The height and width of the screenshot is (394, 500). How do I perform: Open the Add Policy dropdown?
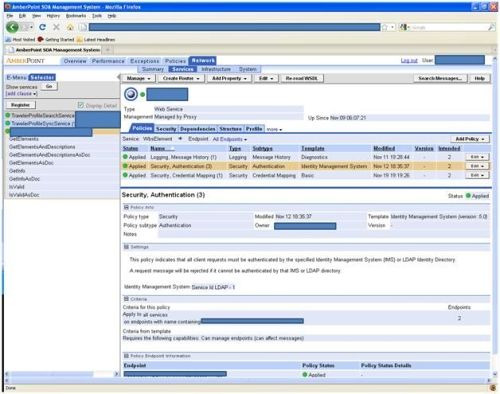tap(470, 139)
